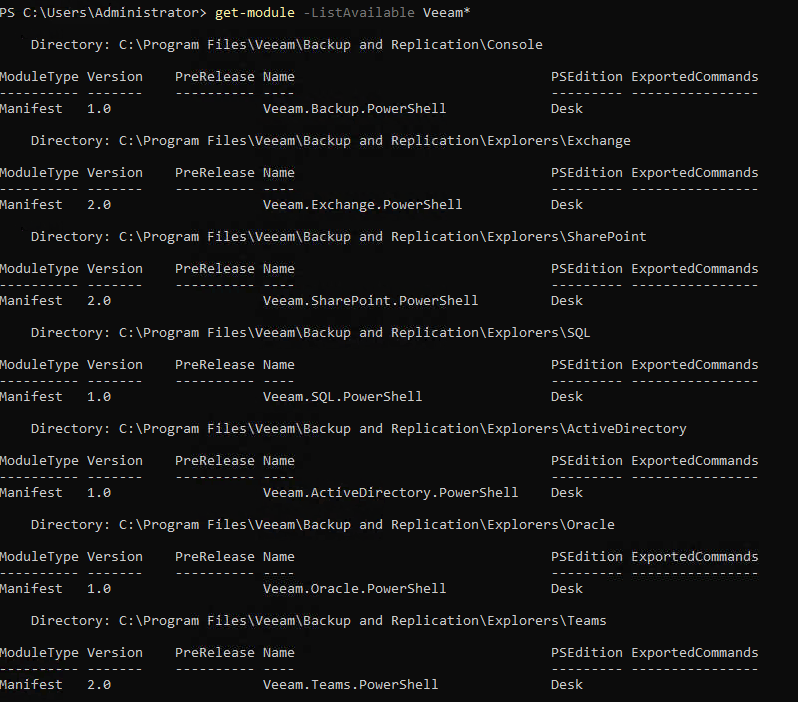Click ModuleType header under the SQL directory
The width and height of the screenshot is (798, 702).
(39, 365)
